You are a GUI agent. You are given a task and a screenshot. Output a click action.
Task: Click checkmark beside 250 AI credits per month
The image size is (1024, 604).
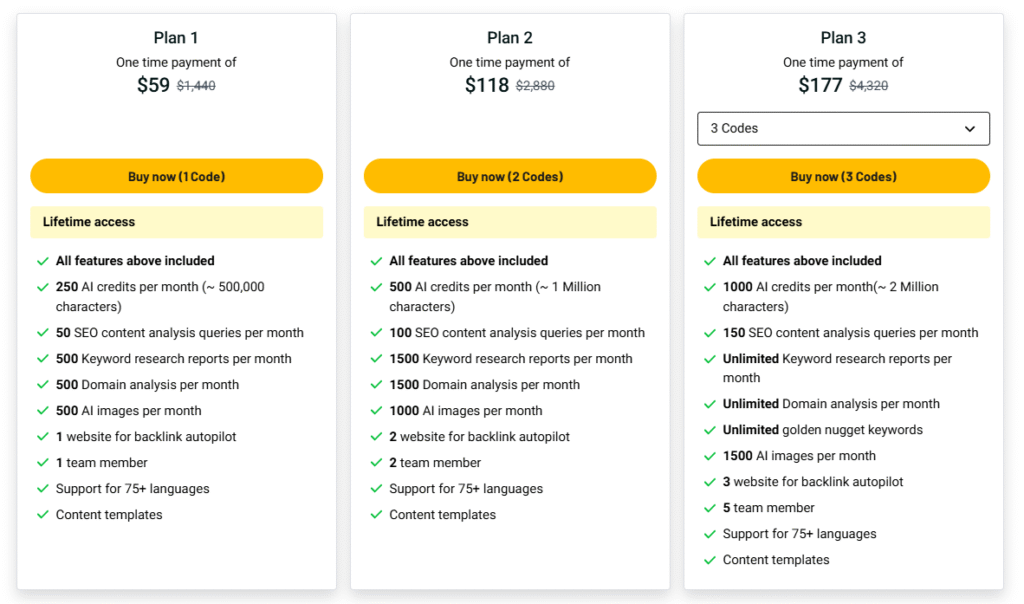[x=43, y=287]
